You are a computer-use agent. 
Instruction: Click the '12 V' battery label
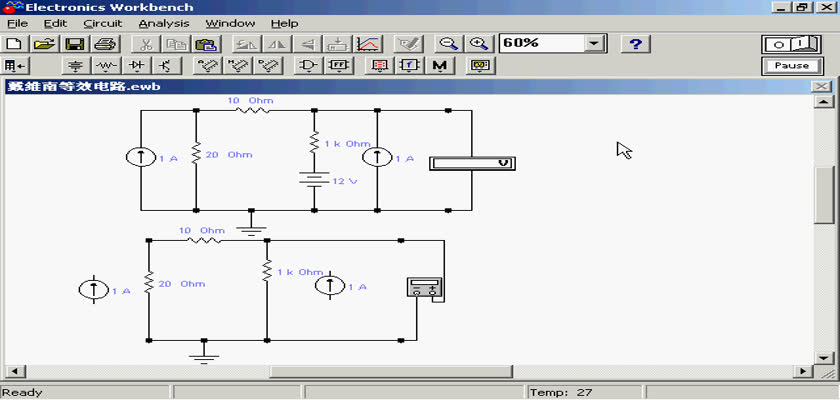344,181
